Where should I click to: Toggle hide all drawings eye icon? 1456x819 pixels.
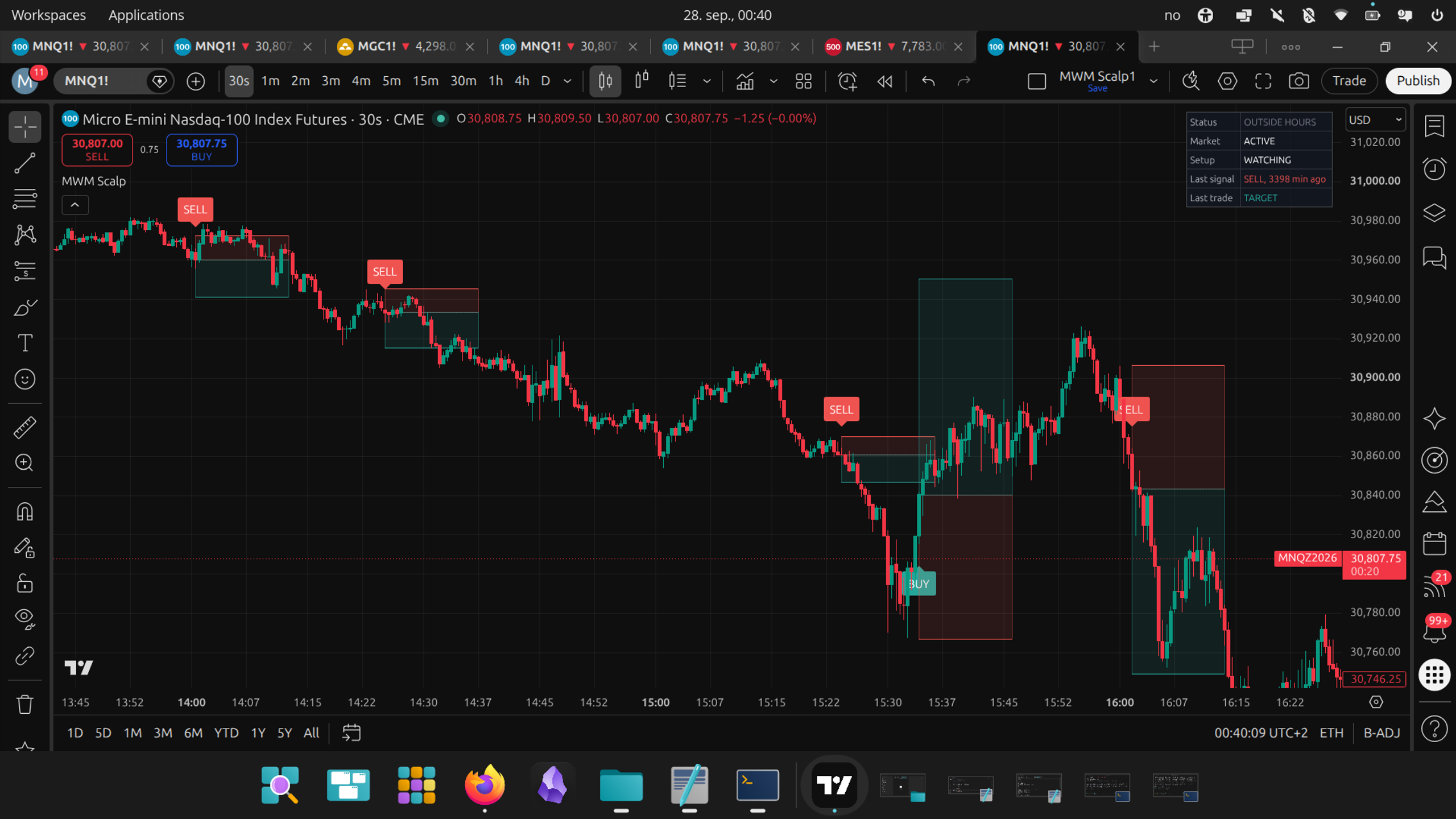pyautogui.click(x=24, y=619)
